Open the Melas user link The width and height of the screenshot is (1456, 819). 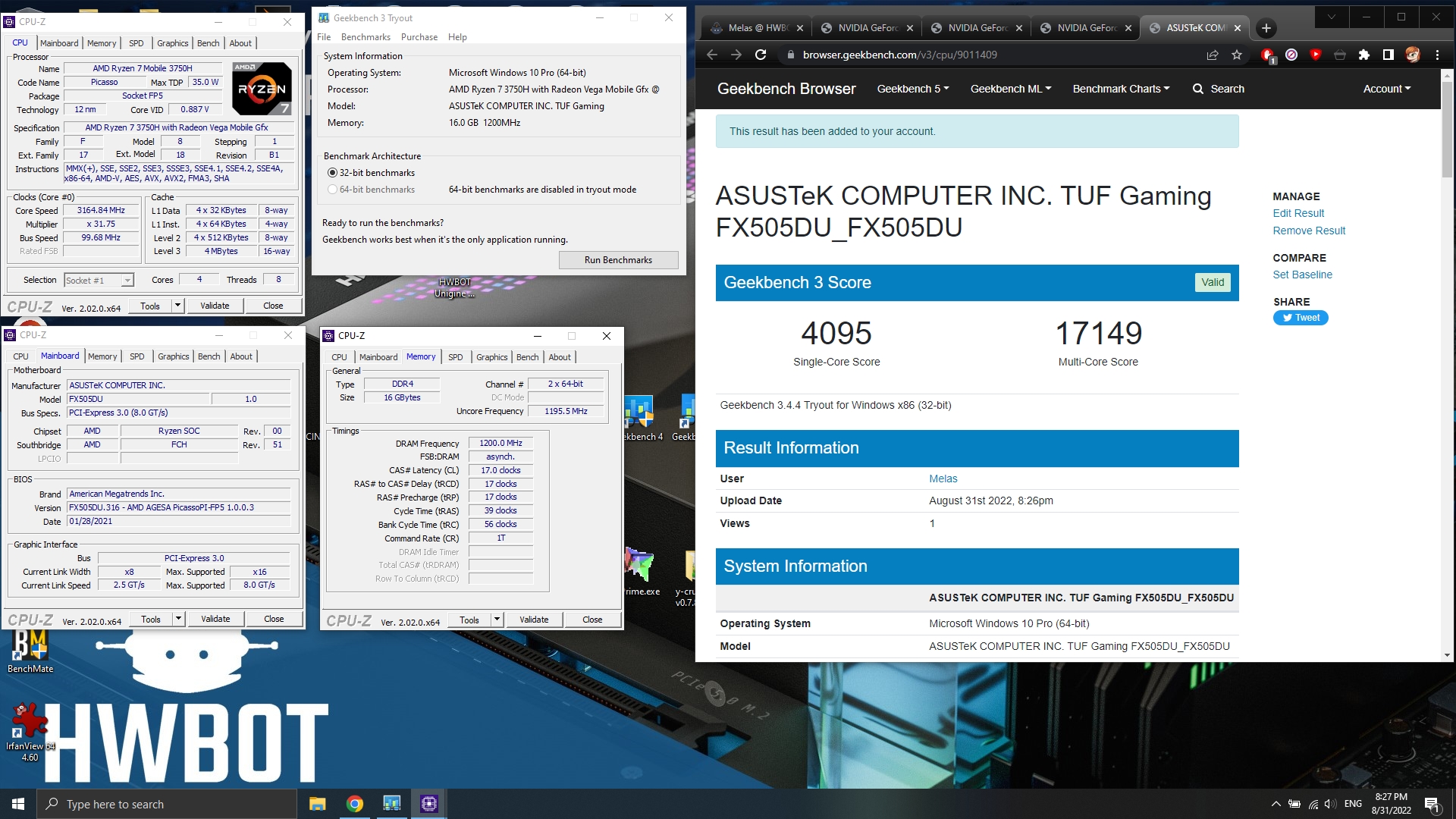point(943,479)
